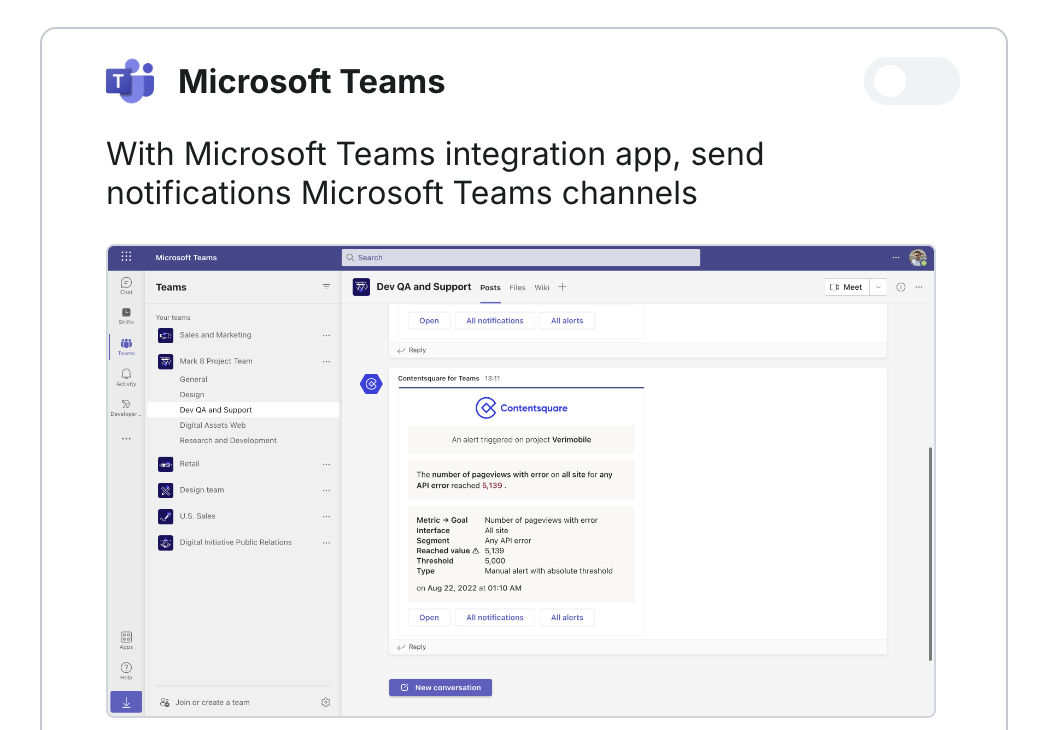
Task: Click the filter icon beside Teams heading
Action: [326, 286]
